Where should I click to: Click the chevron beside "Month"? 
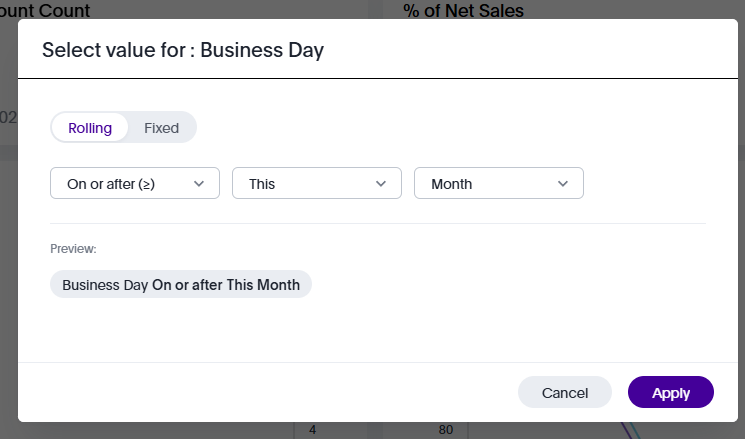563,184
